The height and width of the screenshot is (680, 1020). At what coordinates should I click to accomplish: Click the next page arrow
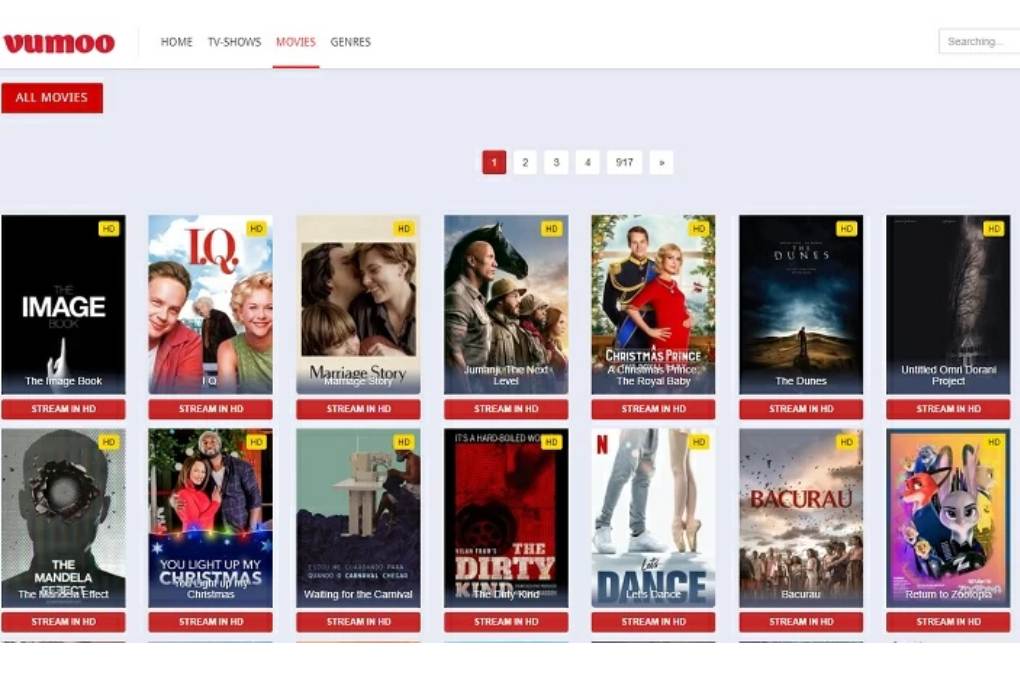click(x=662, y=162)
